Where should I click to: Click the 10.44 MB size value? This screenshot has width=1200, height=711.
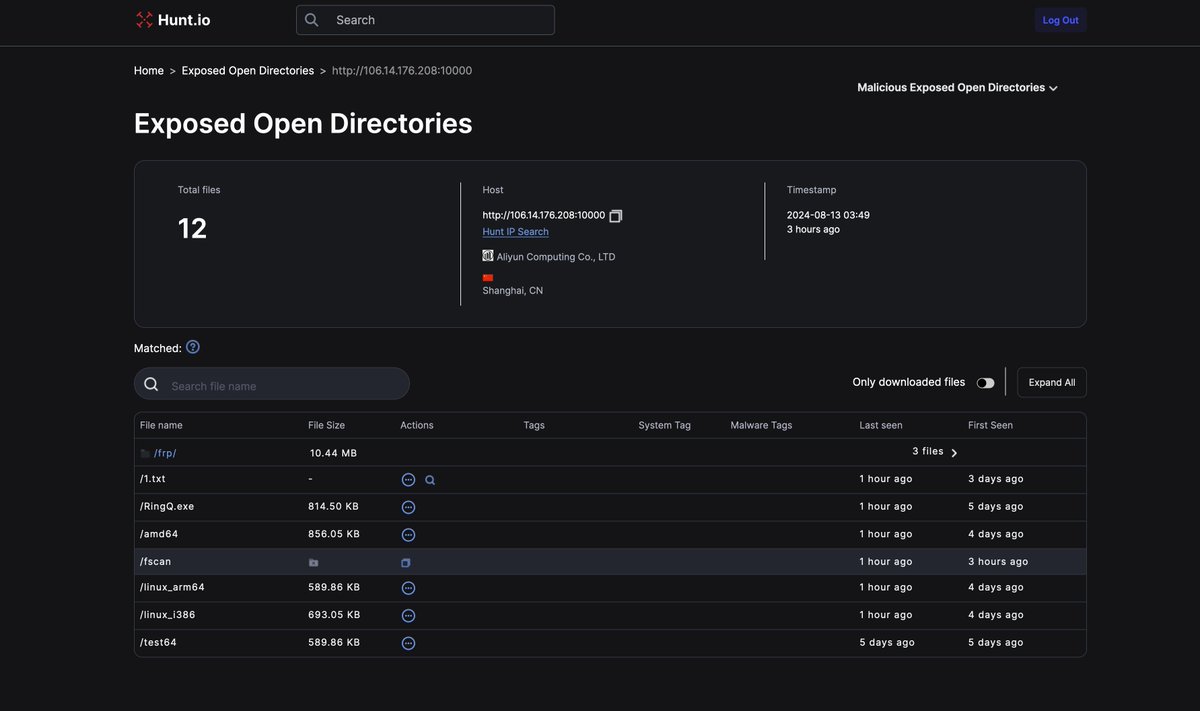coord(333,453)
